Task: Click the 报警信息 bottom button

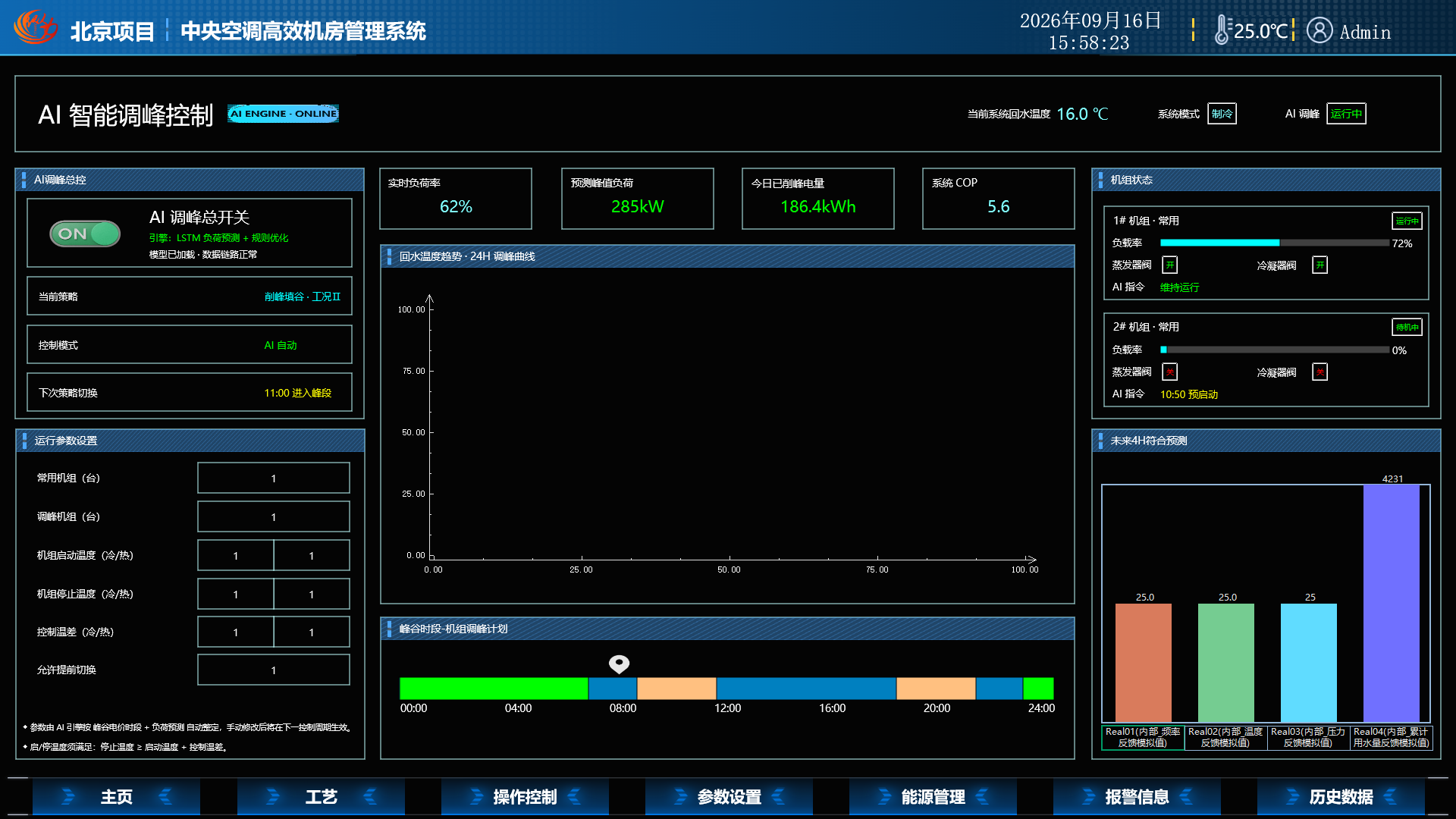Action: (x=1137, y=797)
